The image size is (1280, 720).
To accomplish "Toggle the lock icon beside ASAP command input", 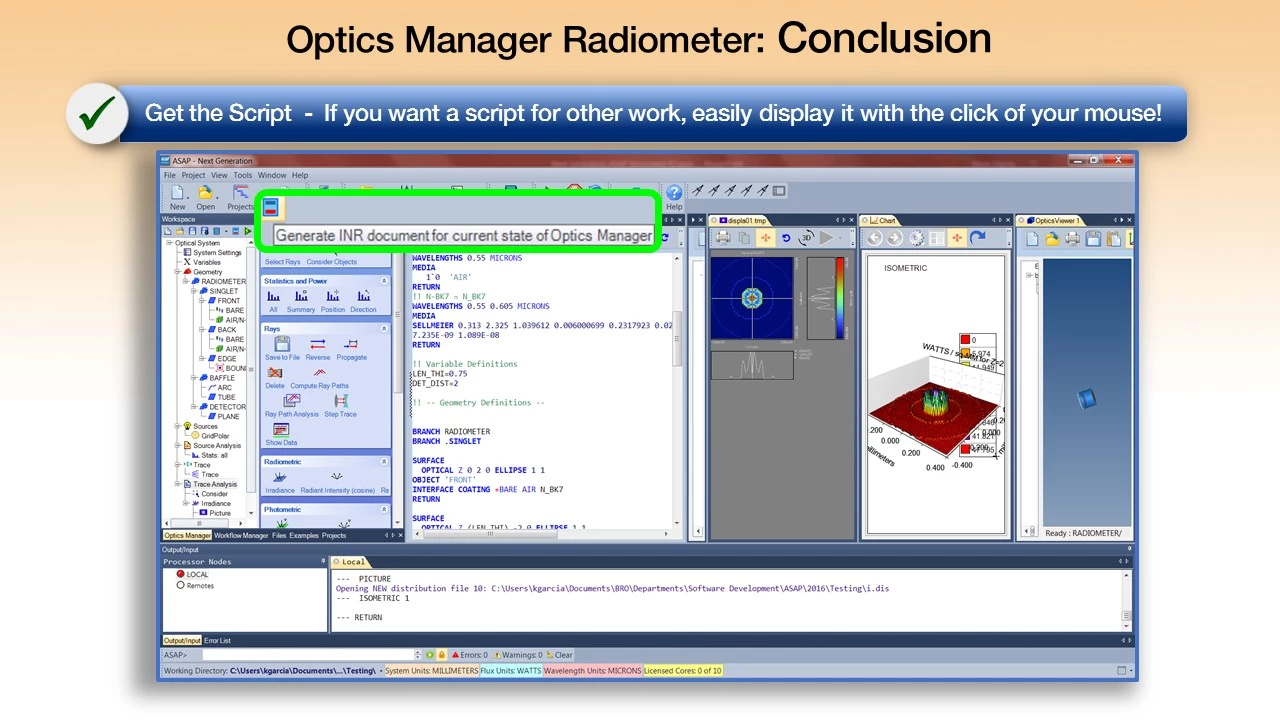I will (441, 655).
